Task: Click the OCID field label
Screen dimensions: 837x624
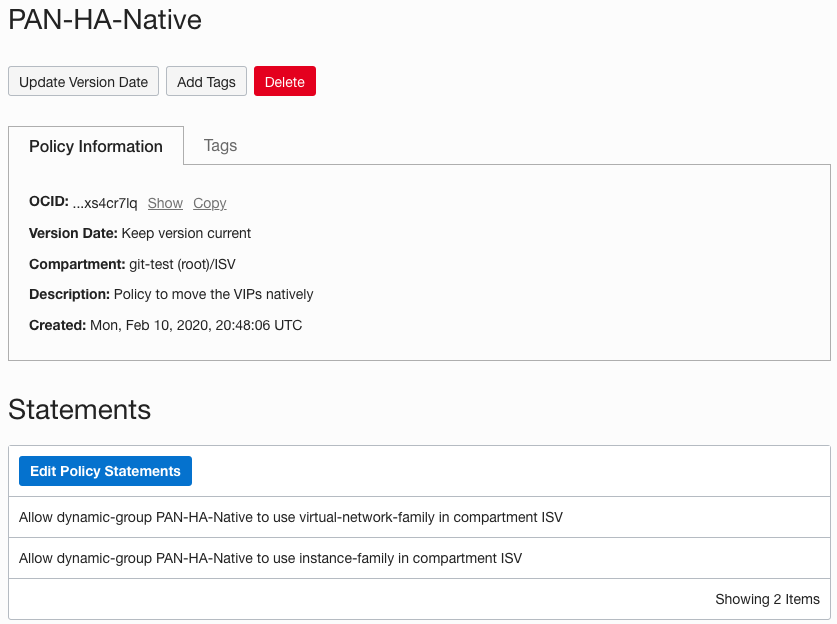Action: click(x=48, y=202)
